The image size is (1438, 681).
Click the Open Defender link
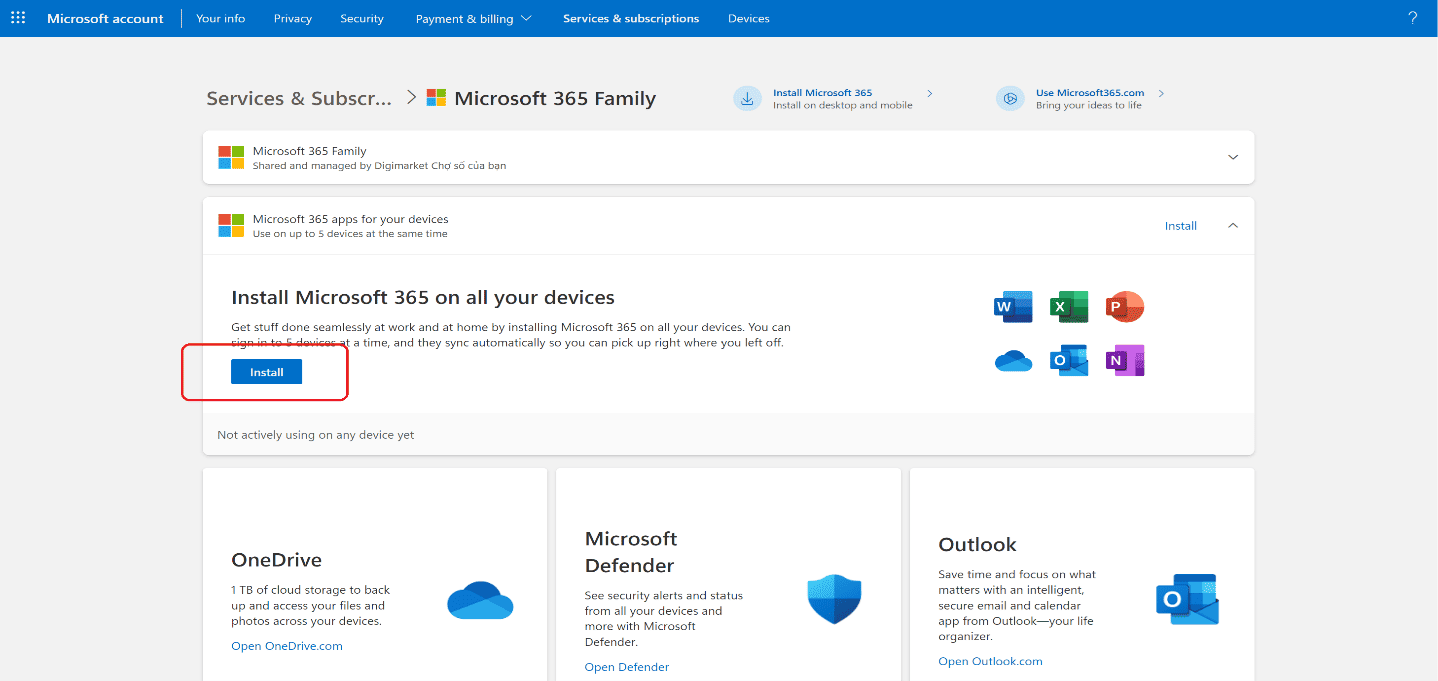coord(627,667)
